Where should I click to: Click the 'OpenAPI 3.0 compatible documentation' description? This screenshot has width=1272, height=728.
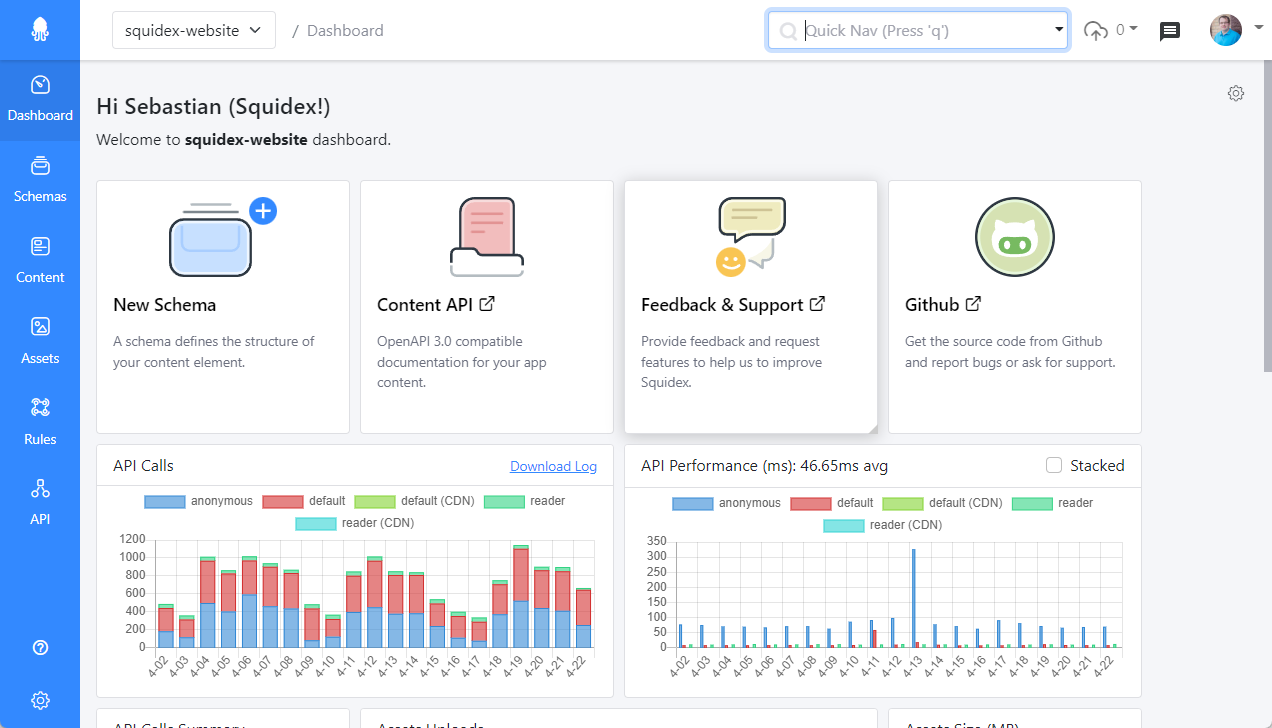coord(462,362)
